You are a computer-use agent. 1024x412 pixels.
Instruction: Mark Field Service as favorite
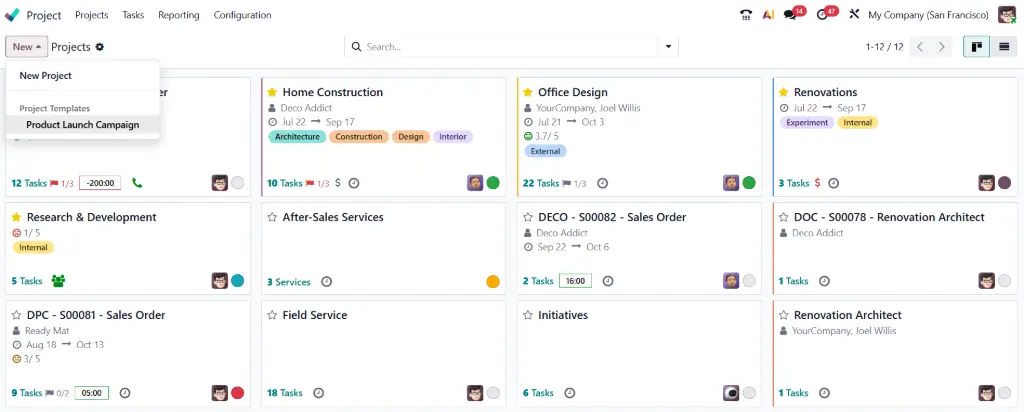(x=272, y=315)
